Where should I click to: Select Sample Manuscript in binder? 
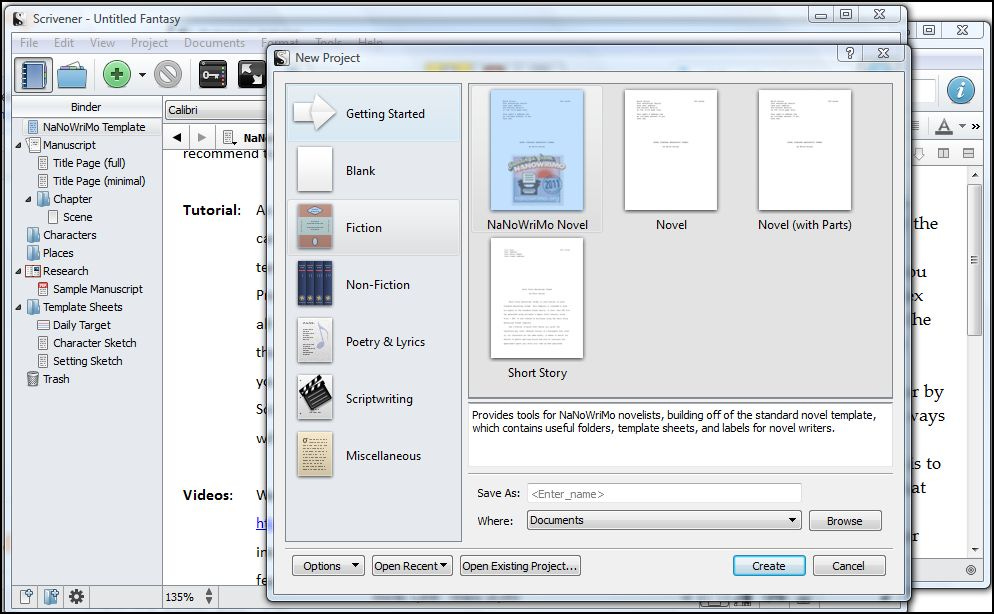click(x=98, y=289)
